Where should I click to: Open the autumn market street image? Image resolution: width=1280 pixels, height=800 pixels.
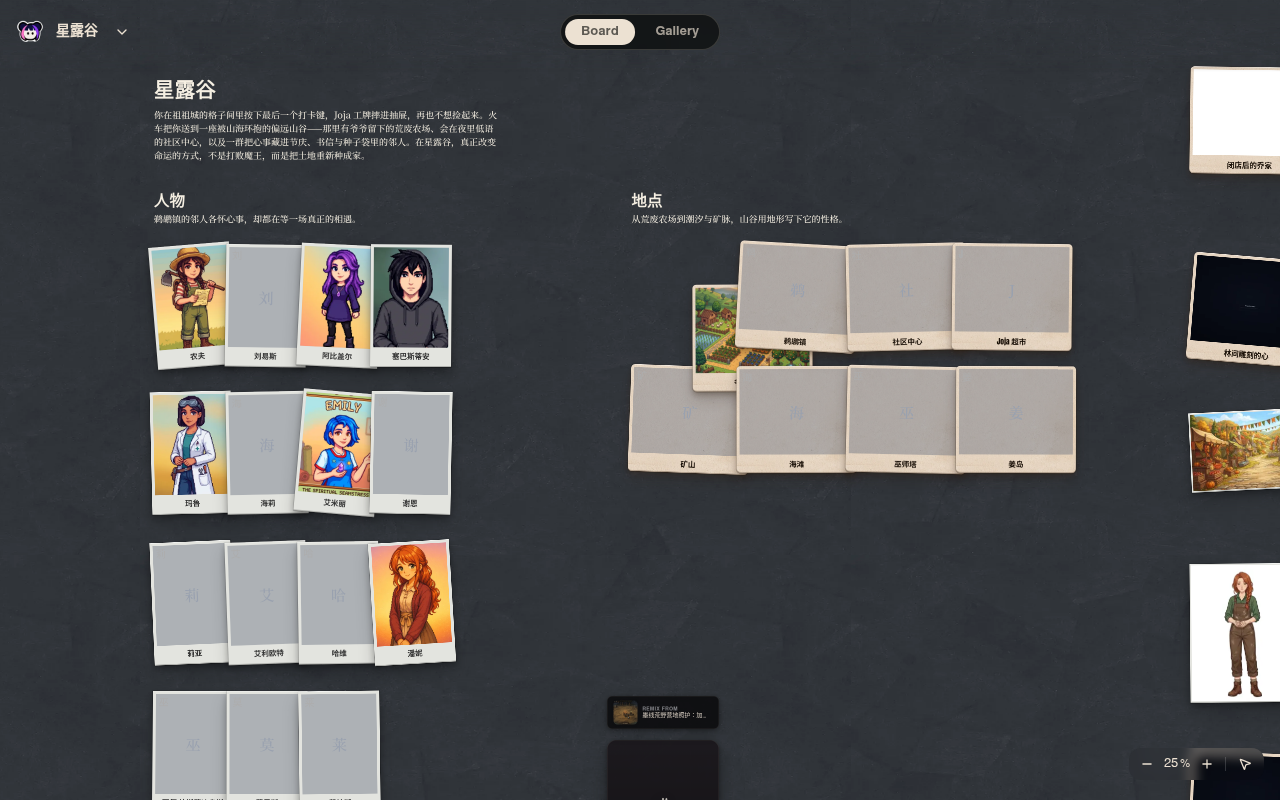[1235, 450]
